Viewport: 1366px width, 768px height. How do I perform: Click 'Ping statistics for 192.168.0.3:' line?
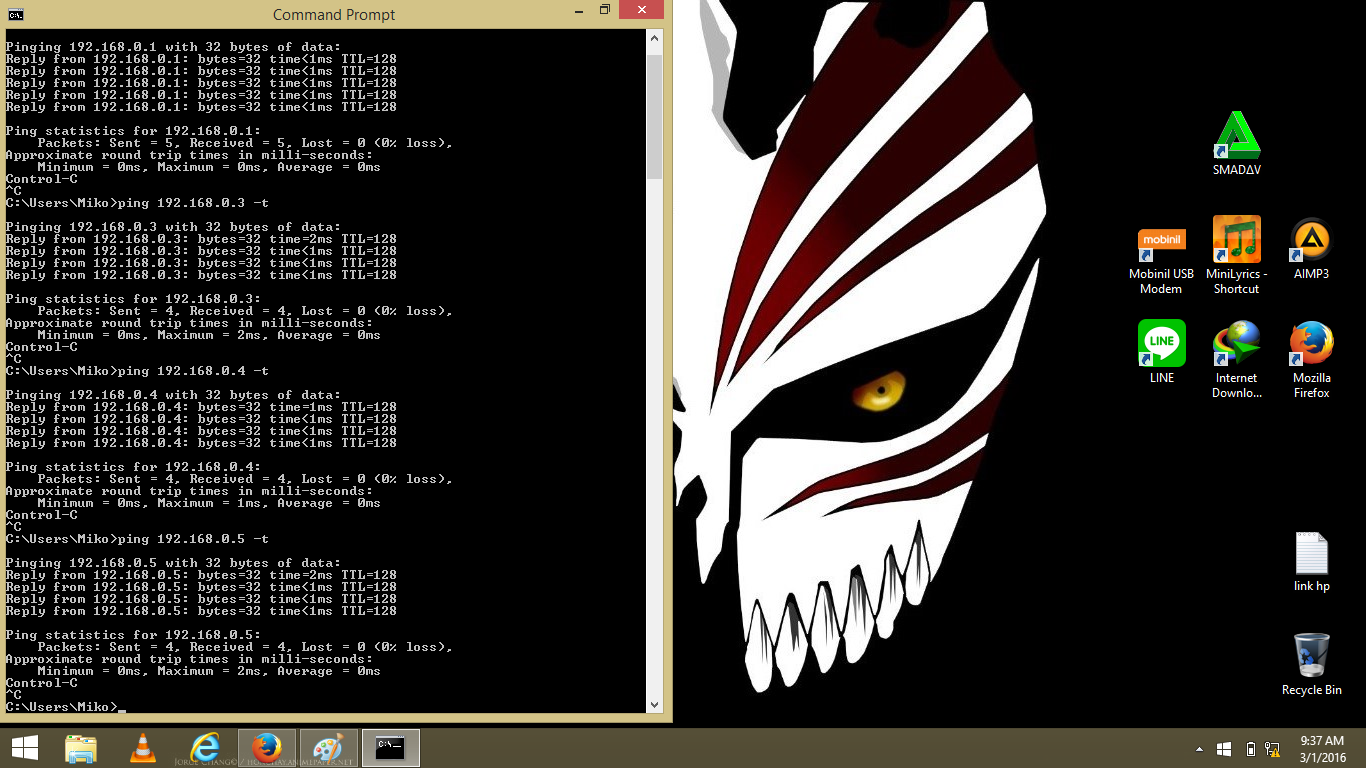pos(133,299)
